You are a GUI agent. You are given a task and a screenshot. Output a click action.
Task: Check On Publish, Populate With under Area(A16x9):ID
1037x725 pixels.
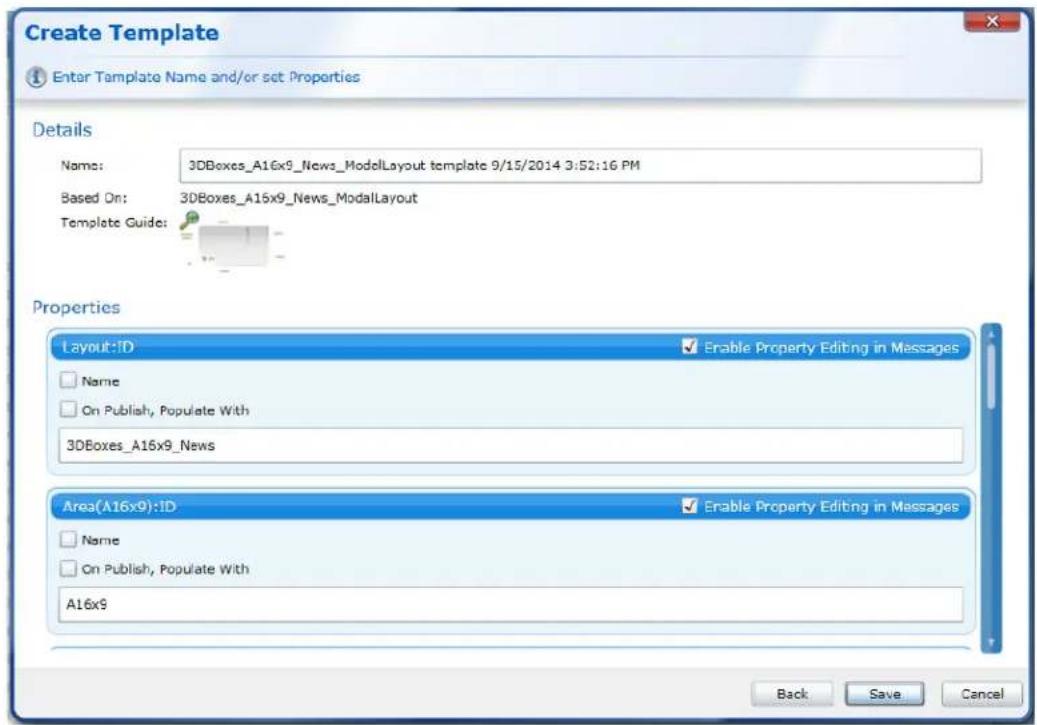[68, 568]
